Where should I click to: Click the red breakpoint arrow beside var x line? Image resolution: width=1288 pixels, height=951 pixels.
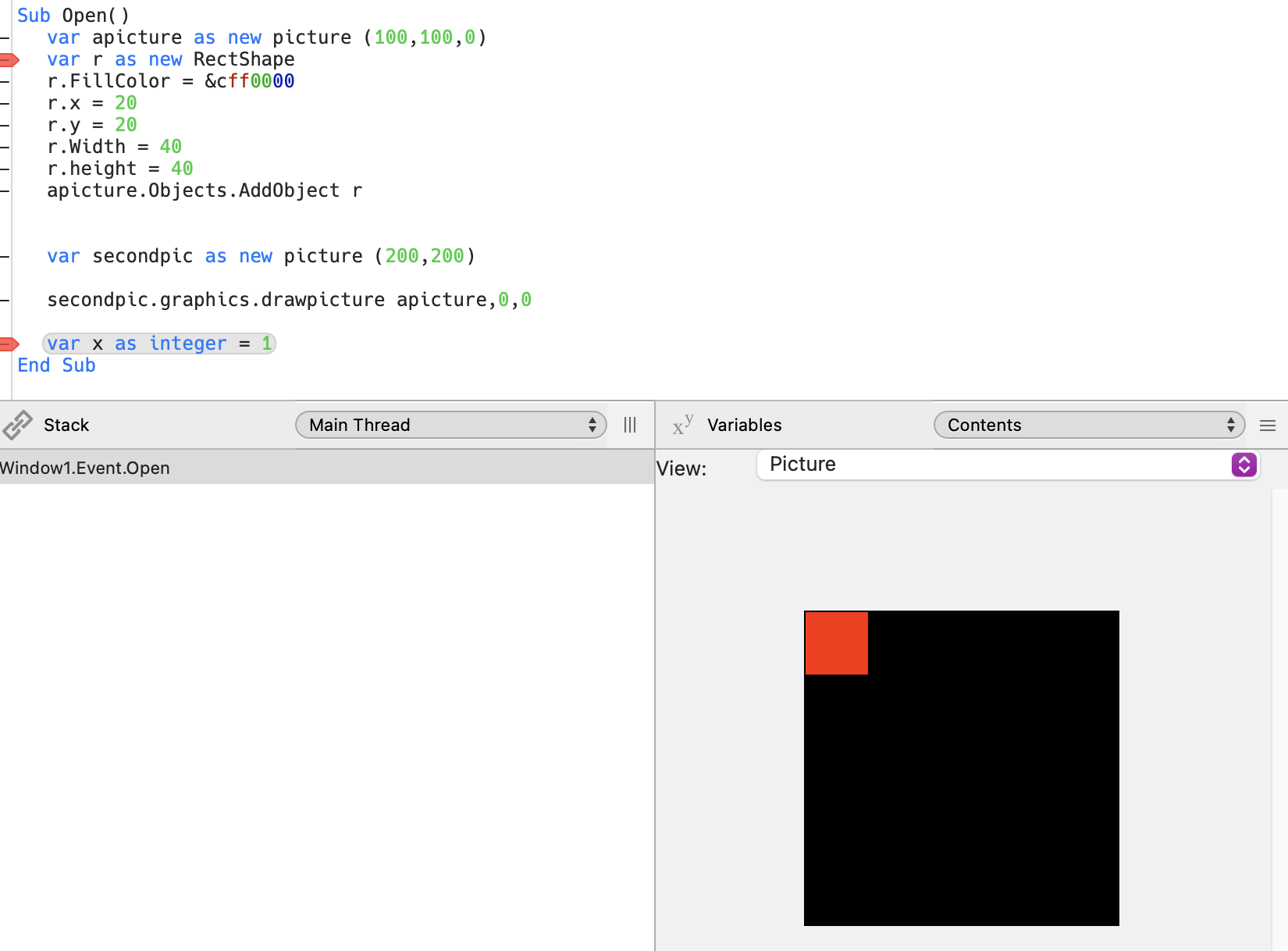pos(9,343)
